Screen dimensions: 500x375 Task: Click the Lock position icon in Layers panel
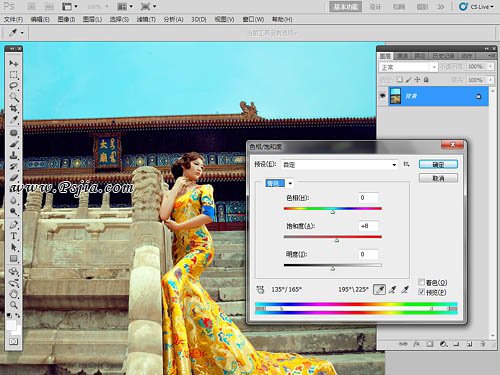(417, 80)
